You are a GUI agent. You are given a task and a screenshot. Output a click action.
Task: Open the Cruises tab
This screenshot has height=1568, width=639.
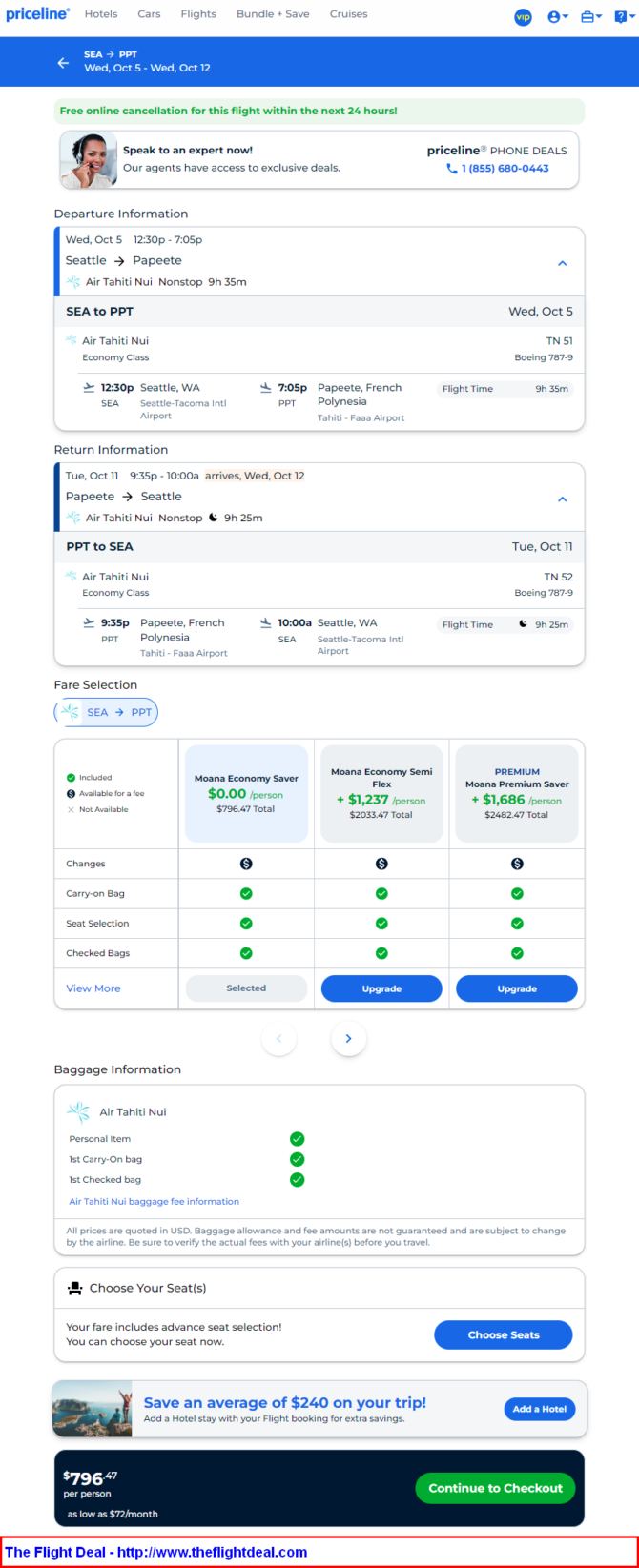point(348,14)
